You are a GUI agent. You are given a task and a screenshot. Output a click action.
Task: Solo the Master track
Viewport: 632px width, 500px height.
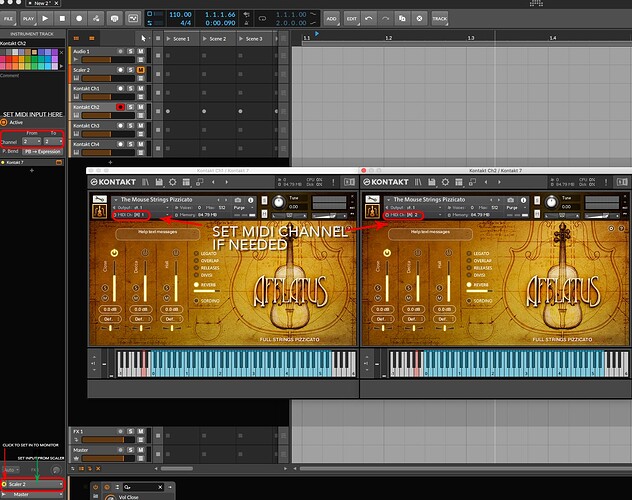pyautogui.click(x=131, y=450)
